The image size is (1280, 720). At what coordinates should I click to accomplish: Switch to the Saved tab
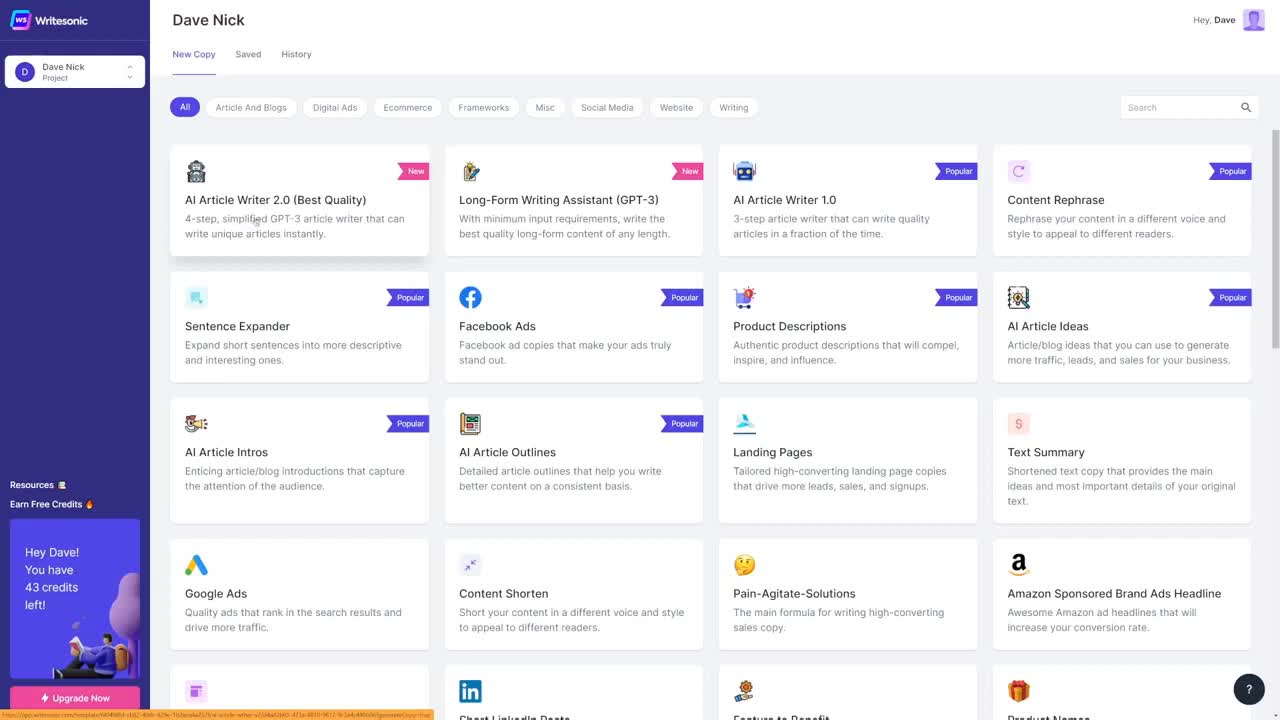(248, 54)
